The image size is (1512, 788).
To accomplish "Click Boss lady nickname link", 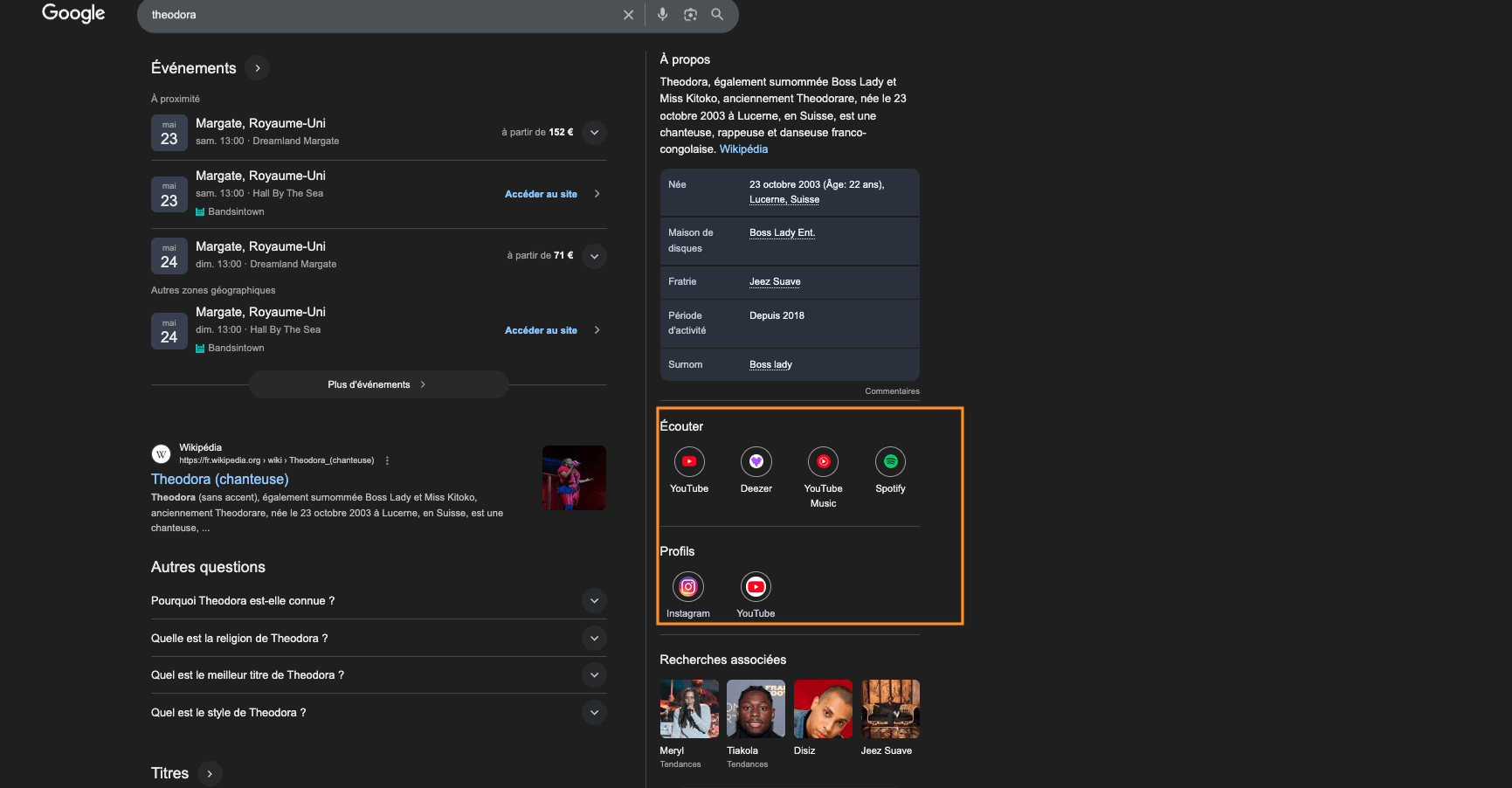I will 770,364.
